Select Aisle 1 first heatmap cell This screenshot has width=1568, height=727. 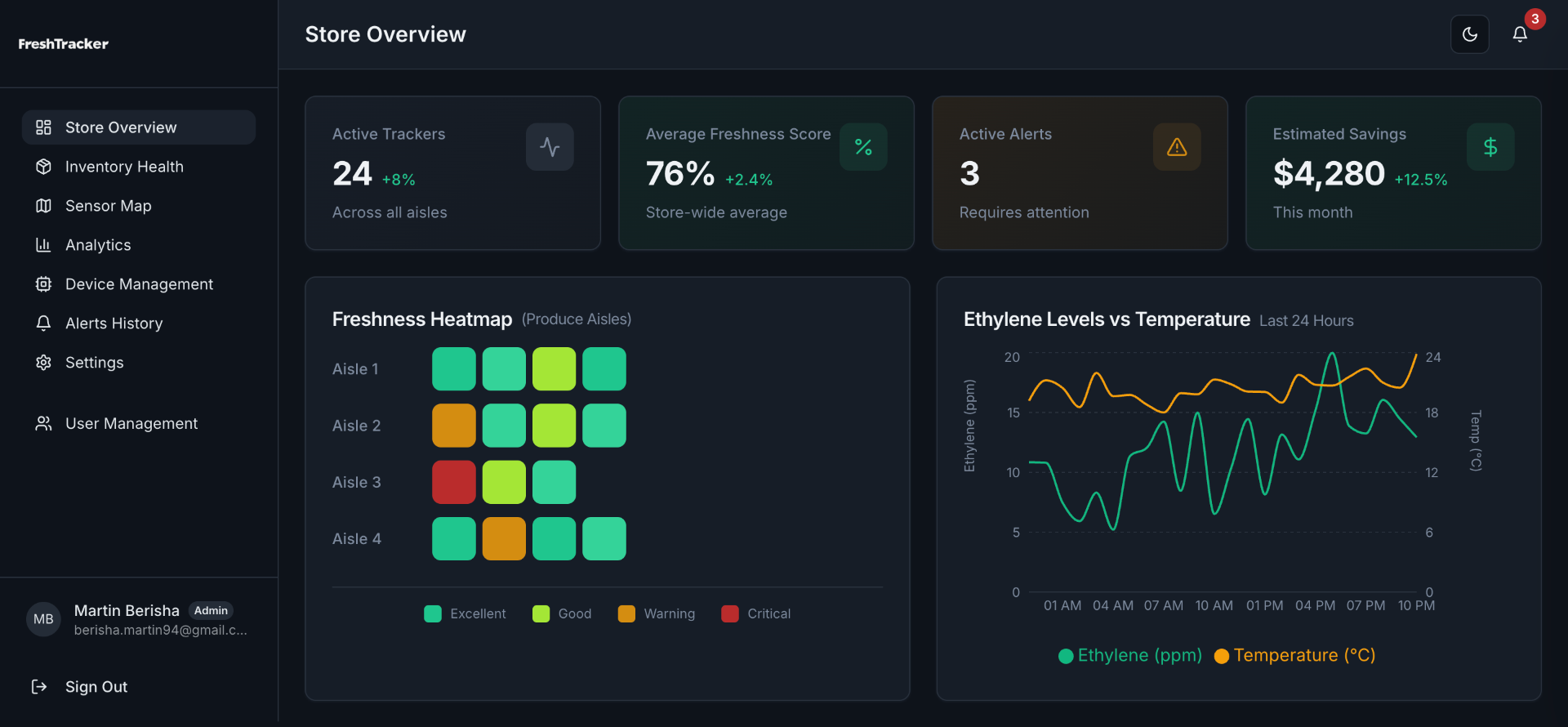[454, 369]
